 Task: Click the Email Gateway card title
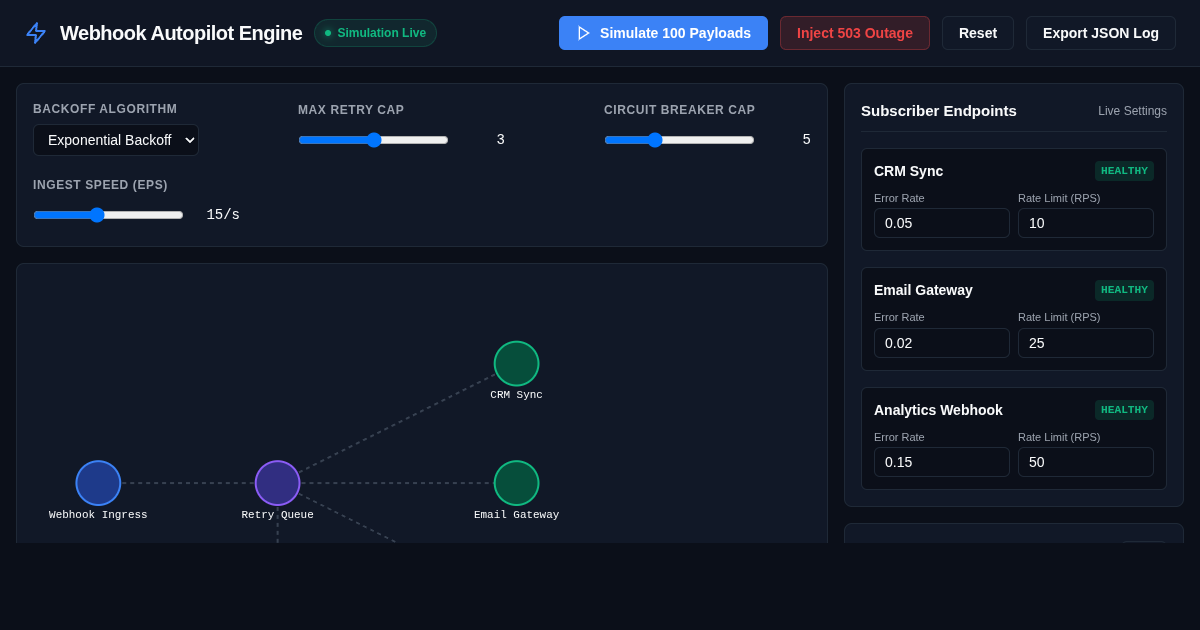[x=923, y=290]
